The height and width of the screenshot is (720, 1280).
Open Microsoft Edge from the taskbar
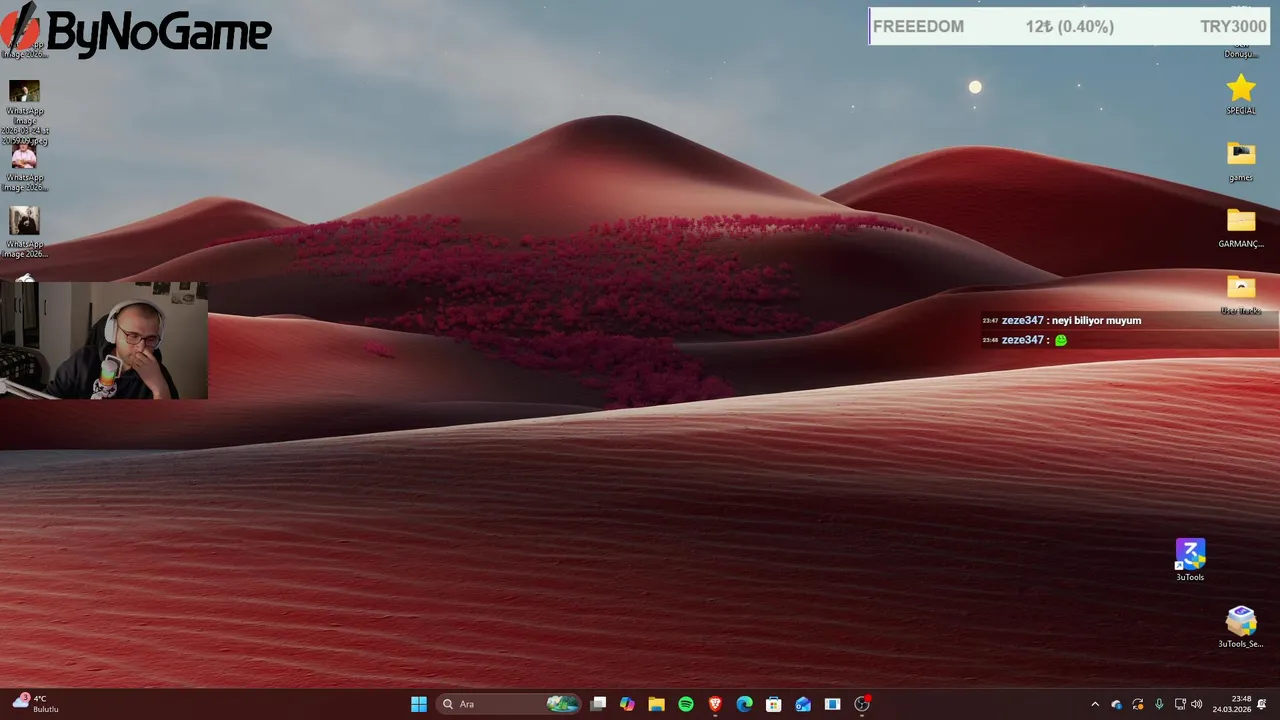coord(744,704)
